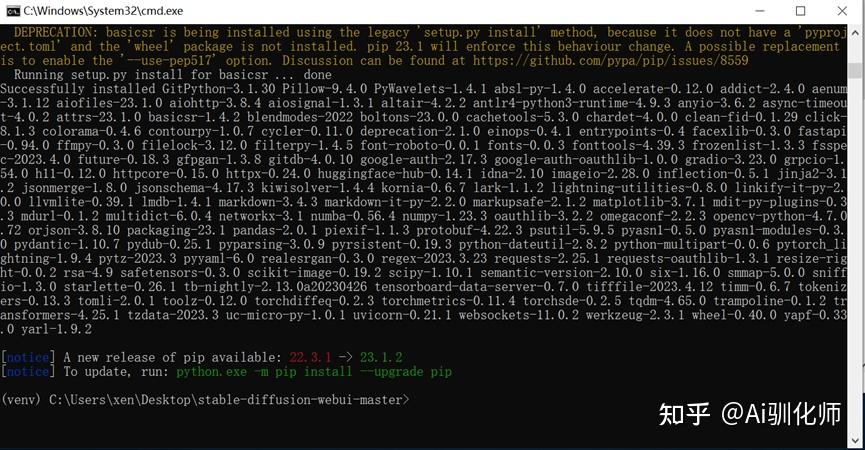Click the second blue [notice] label
The image size is (865, 450).
click(x=28, y=372)
